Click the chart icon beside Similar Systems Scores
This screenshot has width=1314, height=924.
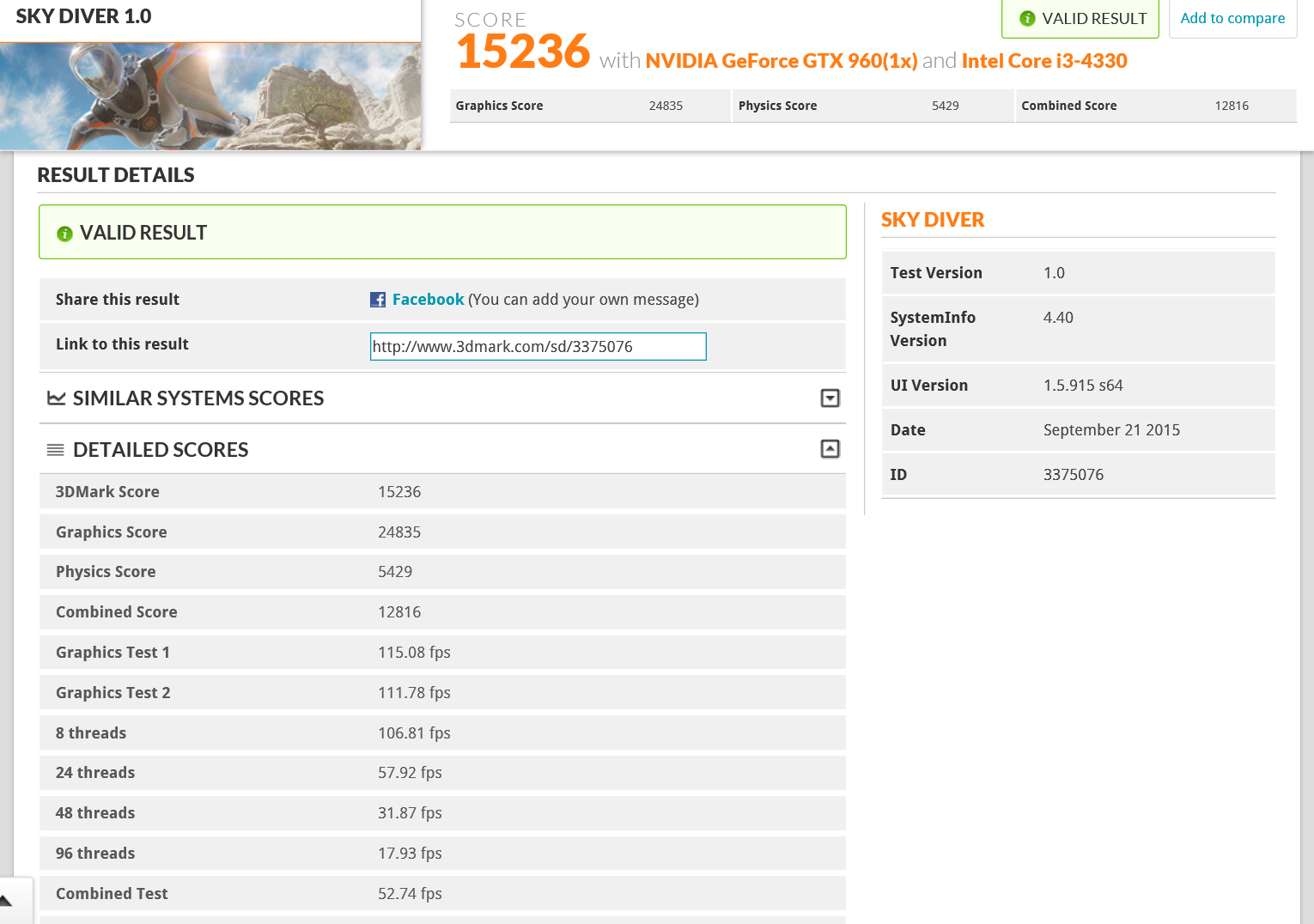tap(57, 398)
